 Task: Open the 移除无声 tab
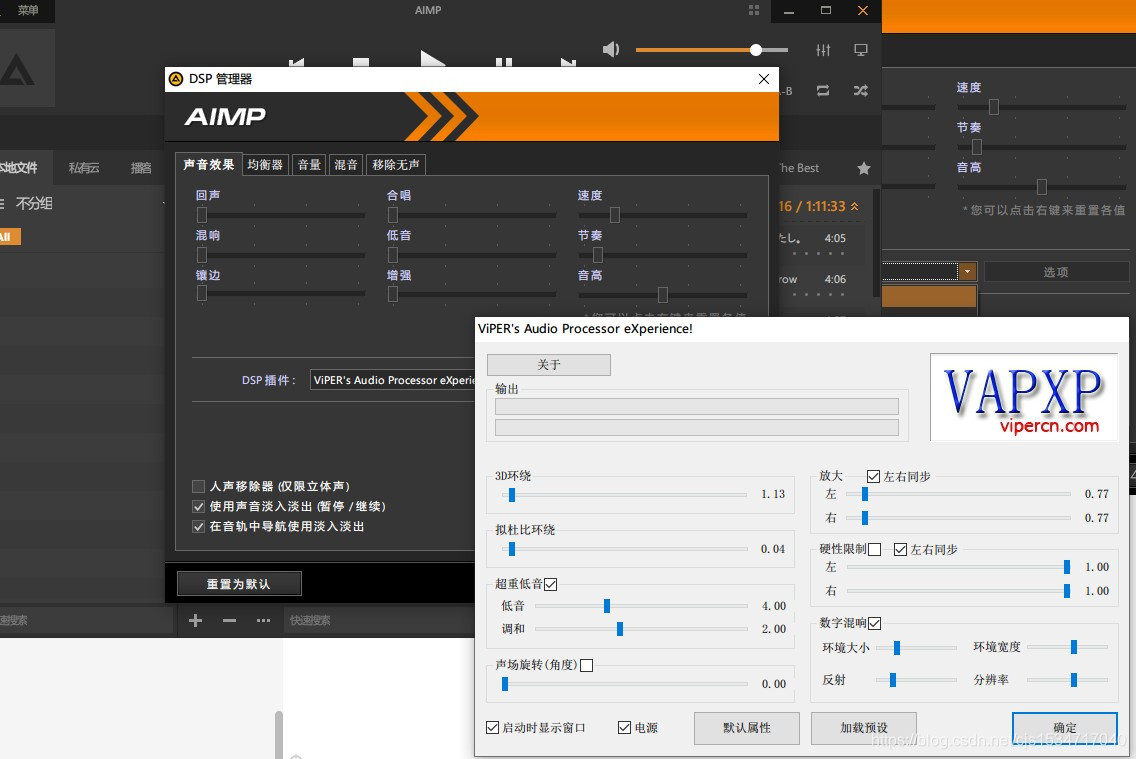(396, 165)
